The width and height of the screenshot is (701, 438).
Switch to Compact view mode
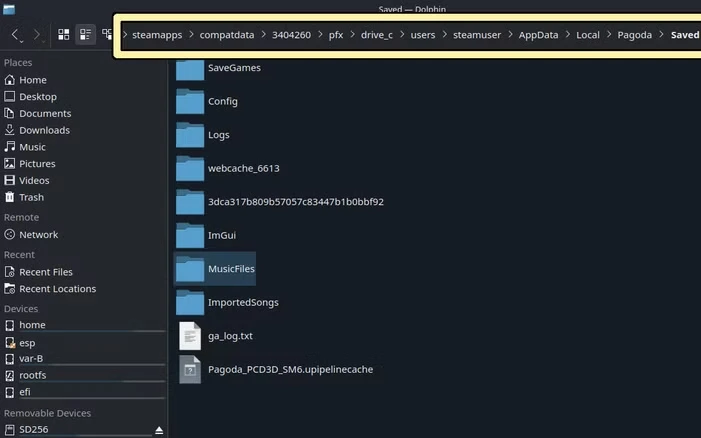click(x=85, y=34)
